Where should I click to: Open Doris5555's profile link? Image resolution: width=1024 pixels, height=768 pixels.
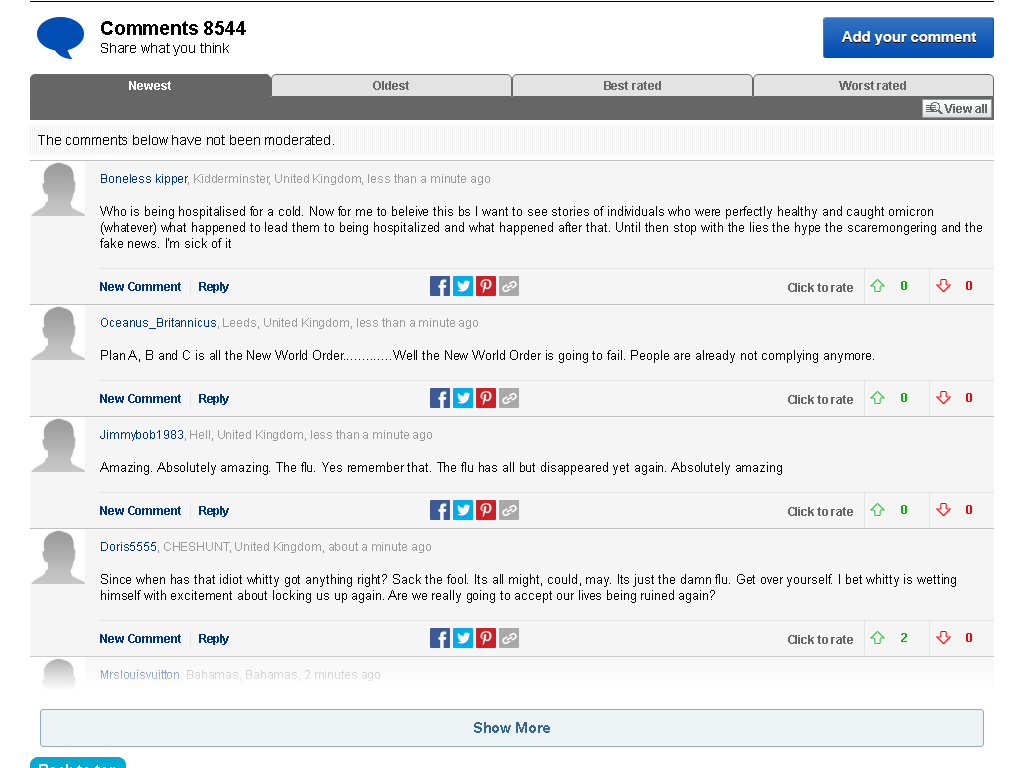click(x=128, y=547)
